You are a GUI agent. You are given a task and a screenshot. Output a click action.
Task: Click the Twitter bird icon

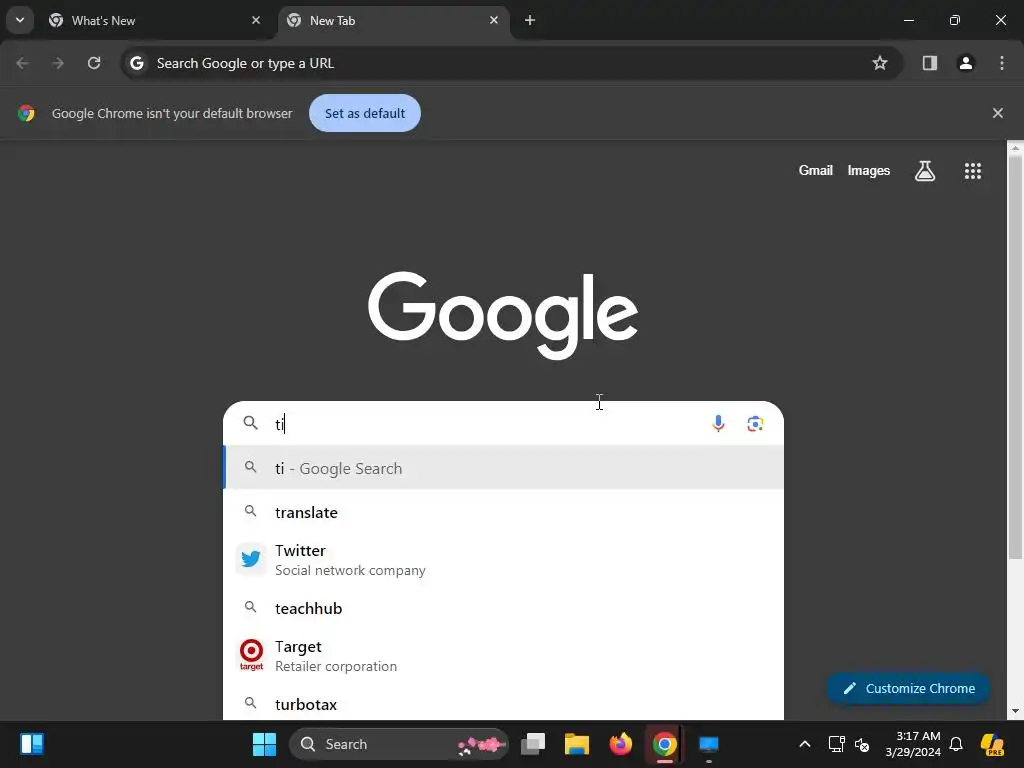click(251, 559)
